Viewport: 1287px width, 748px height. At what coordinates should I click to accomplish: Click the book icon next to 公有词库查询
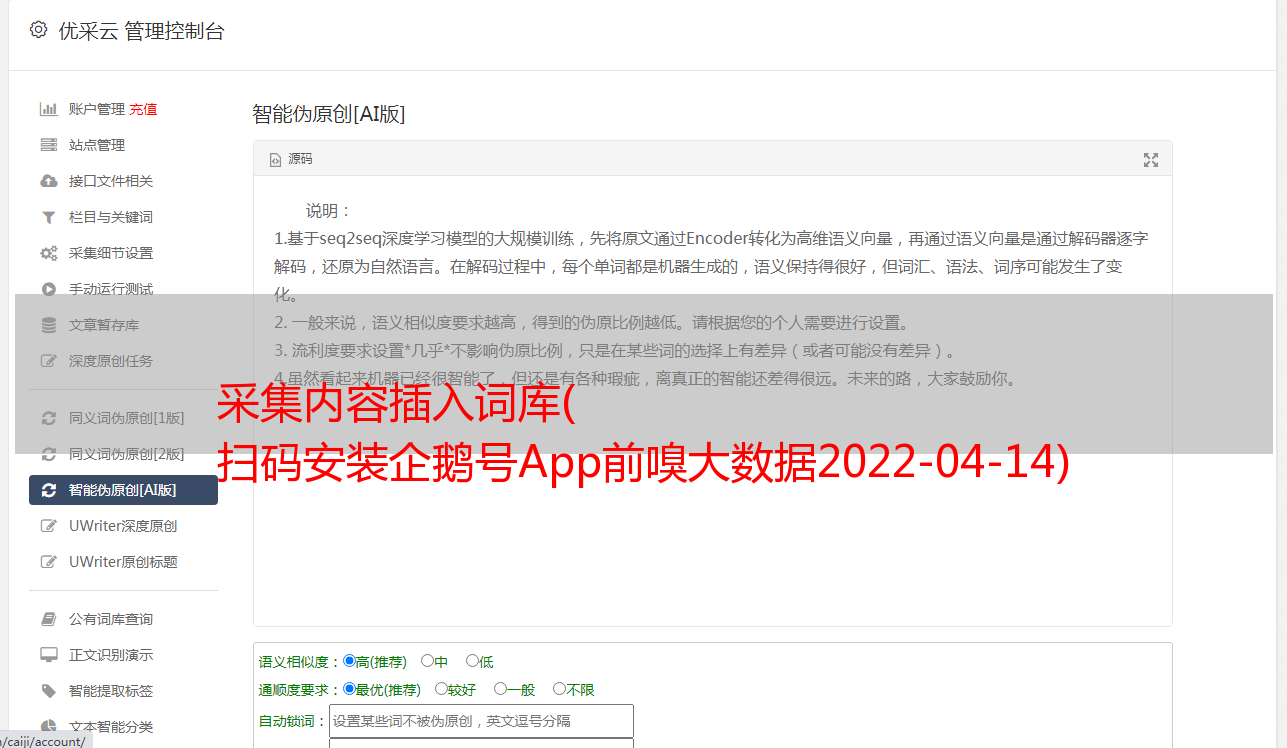48,619
